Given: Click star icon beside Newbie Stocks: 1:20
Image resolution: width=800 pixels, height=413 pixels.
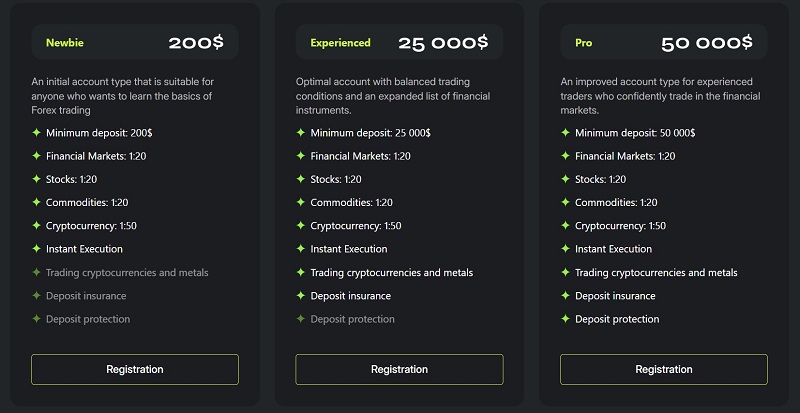Looking at the screenshot, I should click(x=36, y=179).
